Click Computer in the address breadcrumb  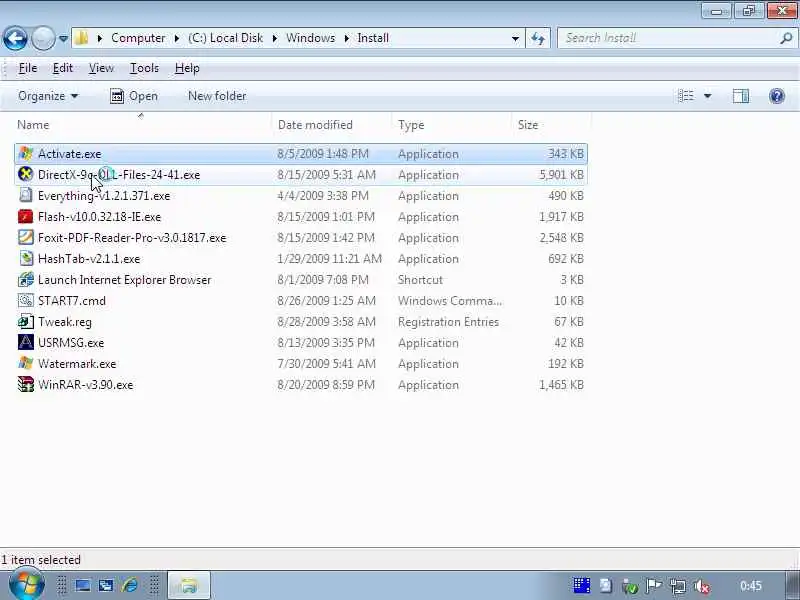[x=138, y=38]
